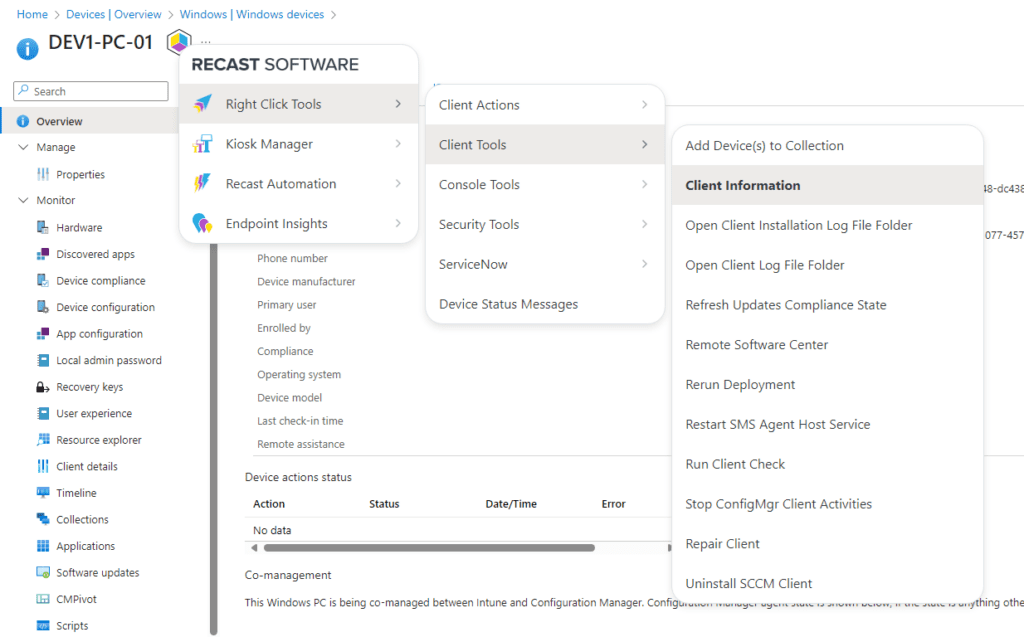Choose Repair Client from the menu

[x=723, y=543]
